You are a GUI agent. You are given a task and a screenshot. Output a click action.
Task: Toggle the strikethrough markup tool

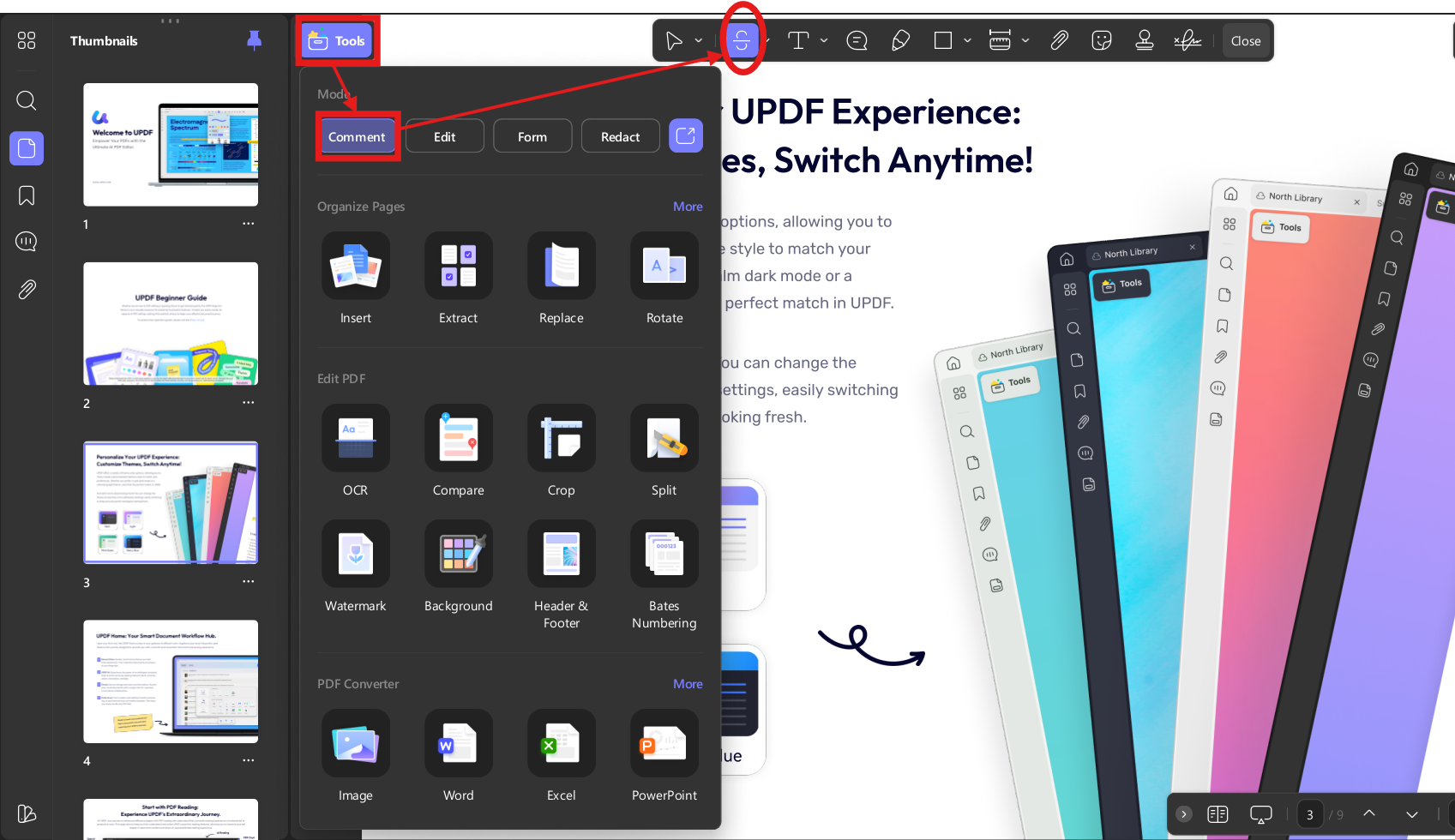[742, 40]
